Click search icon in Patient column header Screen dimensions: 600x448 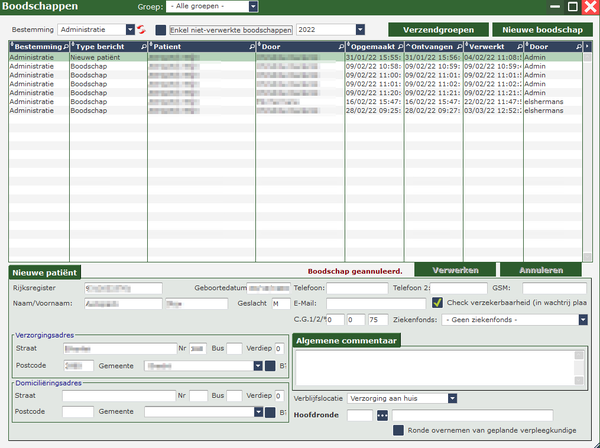[250, 47]
